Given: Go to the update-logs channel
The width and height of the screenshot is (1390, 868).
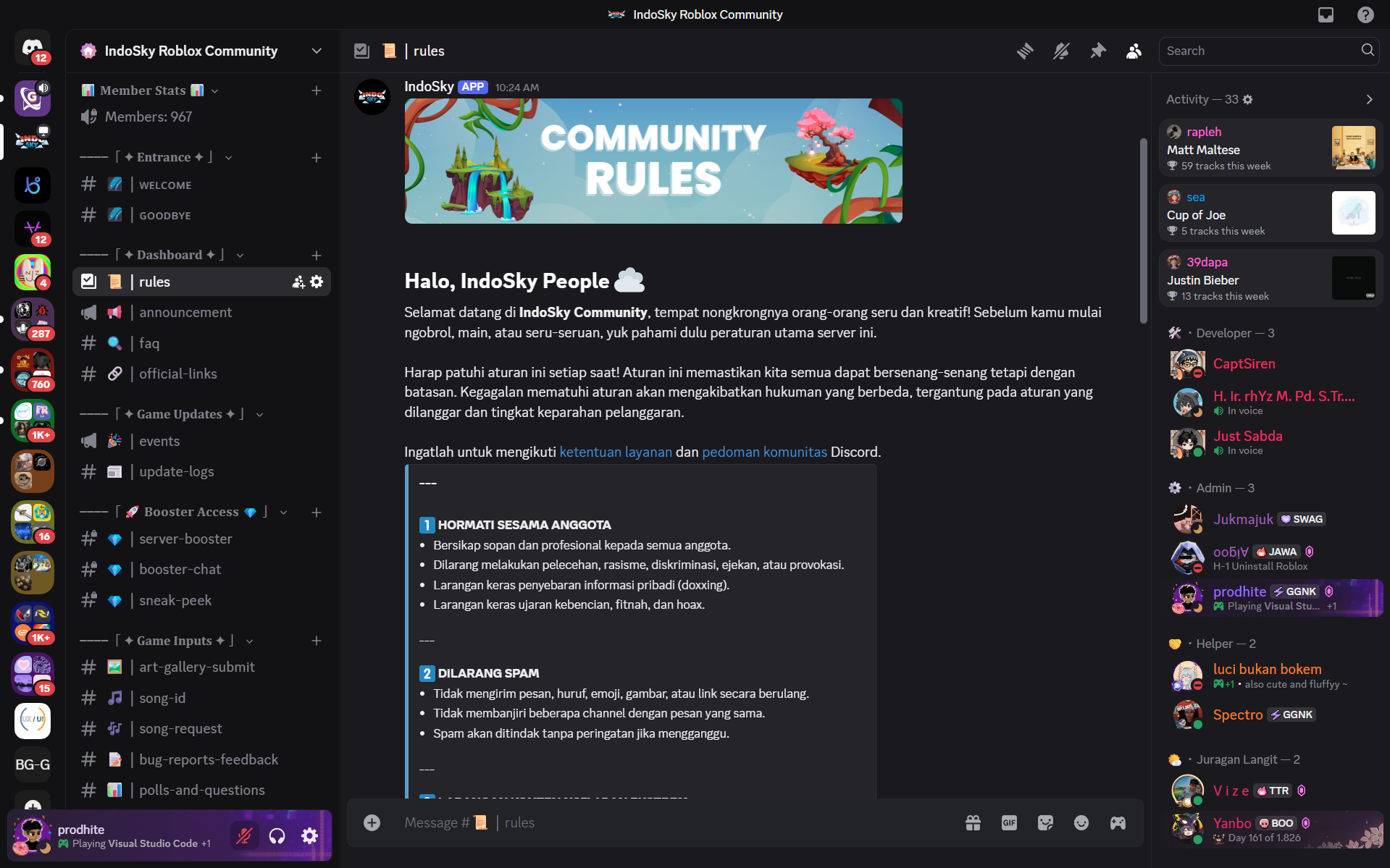Looking at the screenshot, I should click(201, 471).
